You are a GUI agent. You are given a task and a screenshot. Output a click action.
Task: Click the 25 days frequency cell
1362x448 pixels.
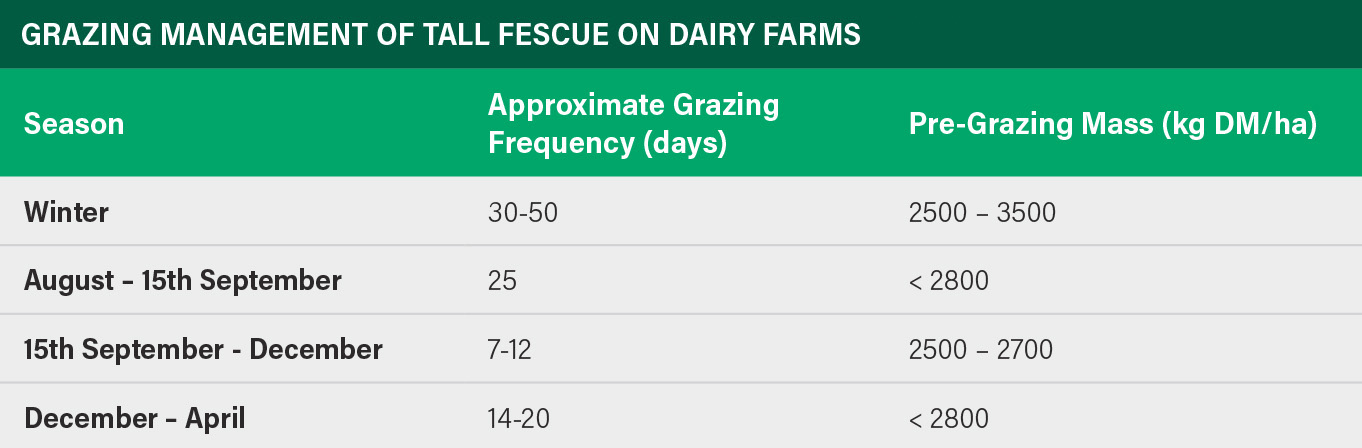pos(502,281)
